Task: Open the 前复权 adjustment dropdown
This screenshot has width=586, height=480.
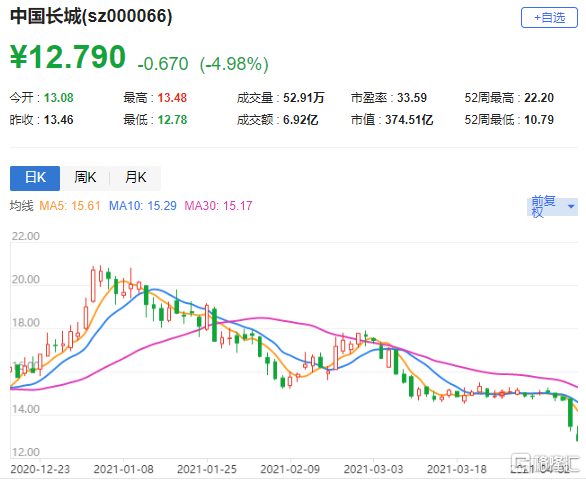Action: pyautogui.click(x=552, y=207)
